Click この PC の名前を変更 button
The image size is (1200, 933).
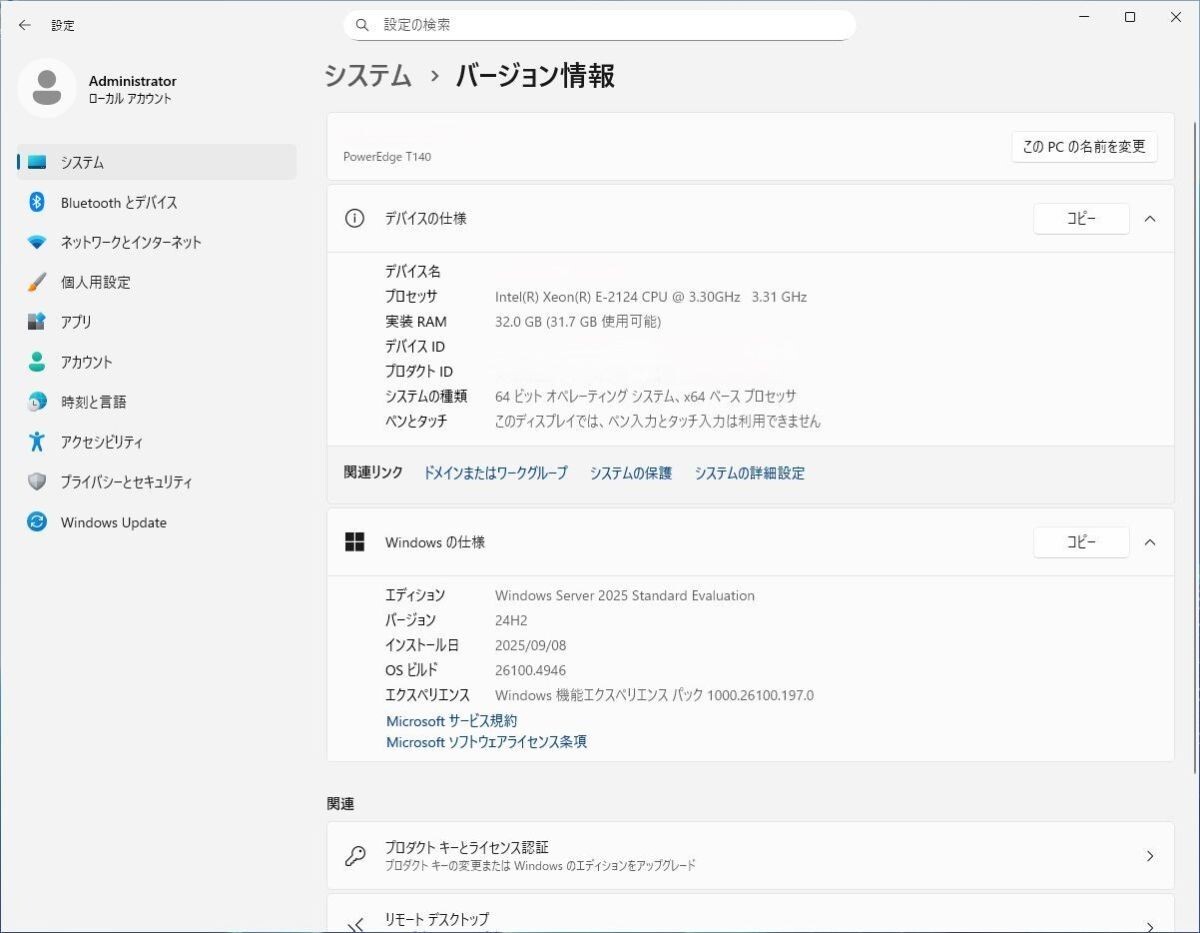pyautogui.click(x=1083, y=147)
